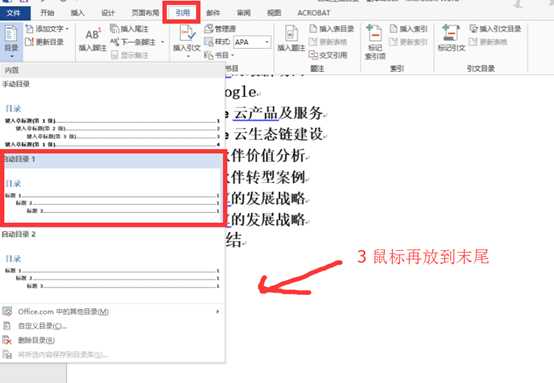Open the 样式 APA combo box
This screenshot has width=554, height=383.
point(252,42)
